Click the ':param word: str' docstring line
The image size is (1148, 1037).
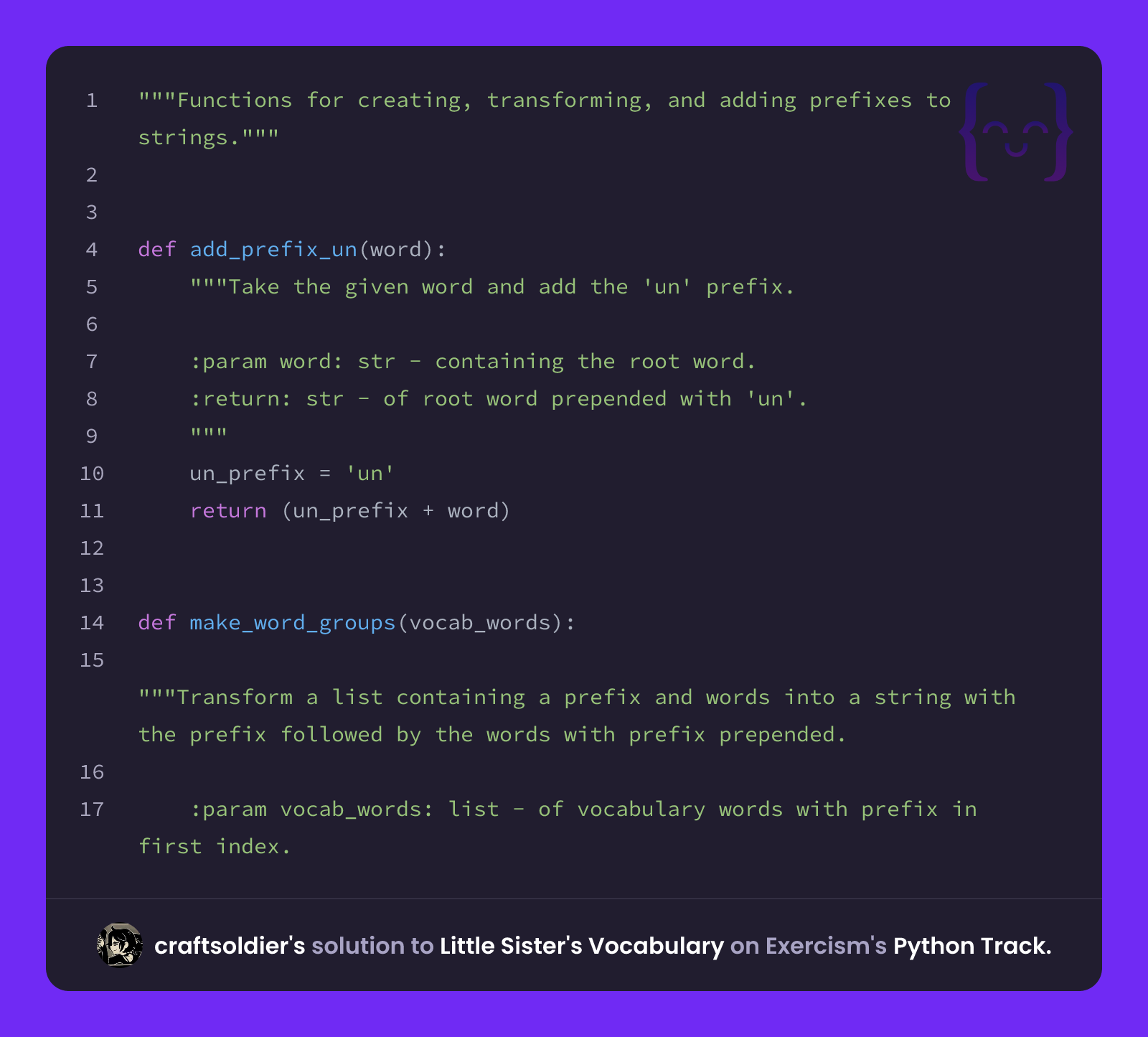click(x=473, y=361)
